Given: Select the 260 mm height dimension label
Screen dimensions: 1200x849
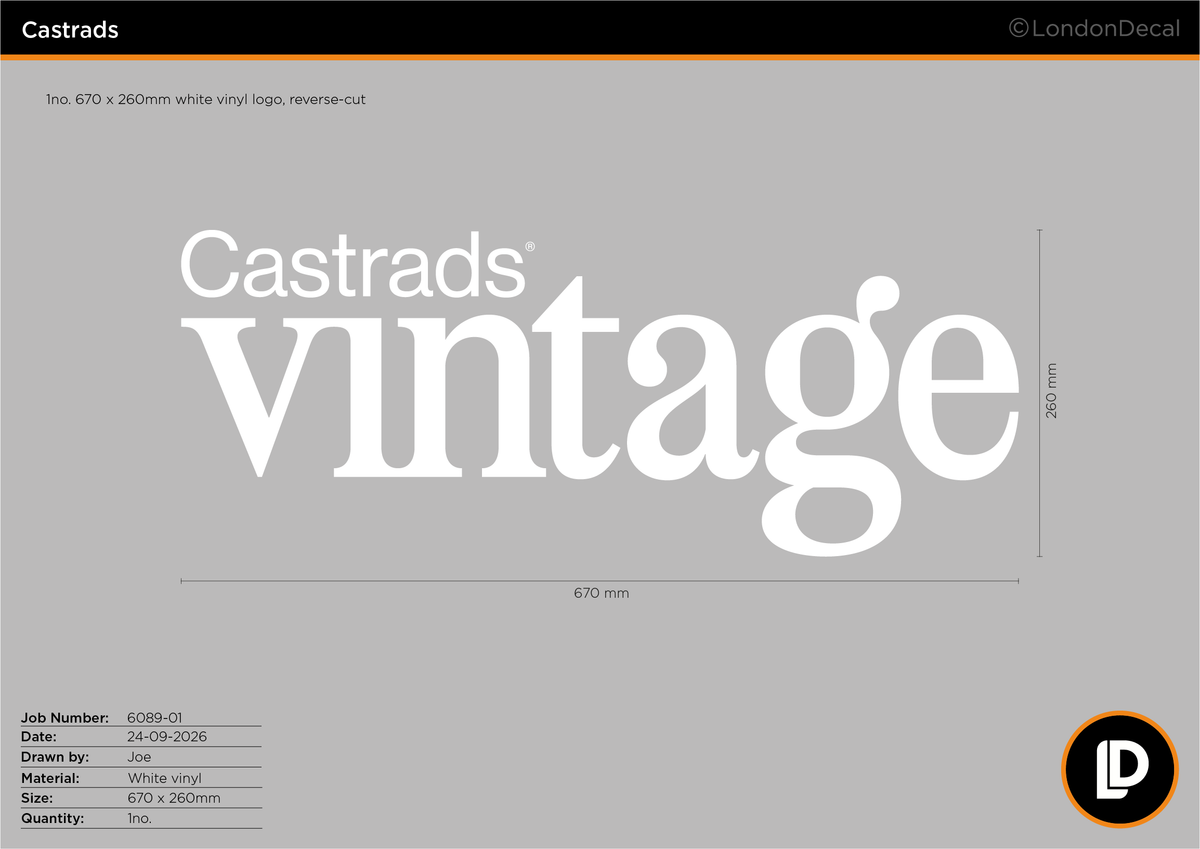Looking at the screenshot, I should (x=1051, y=390).
